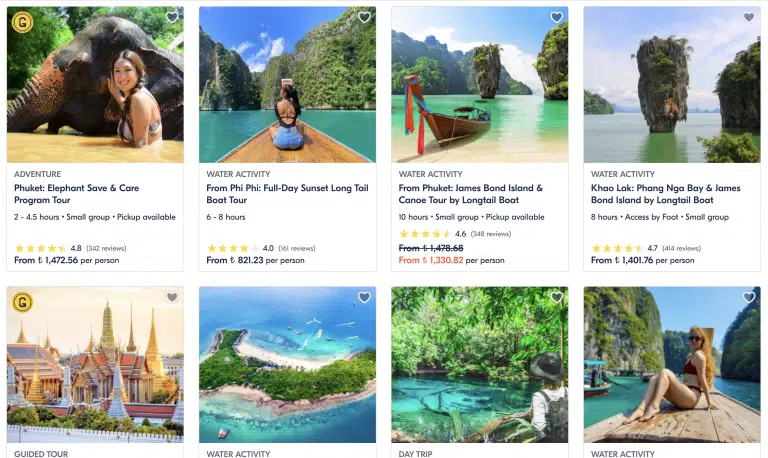This screenshot has height=458, width=768.
Task: Favorite the Elephant Save & Care tour heart
Action: (172, 17)
